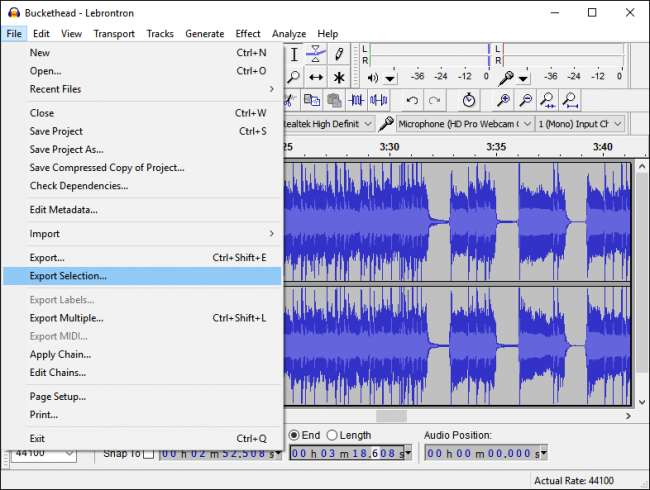Open the 1 (Mono) input channels dropdown
Viewport: 650px width, 490px height.
[x=580, y=123]
